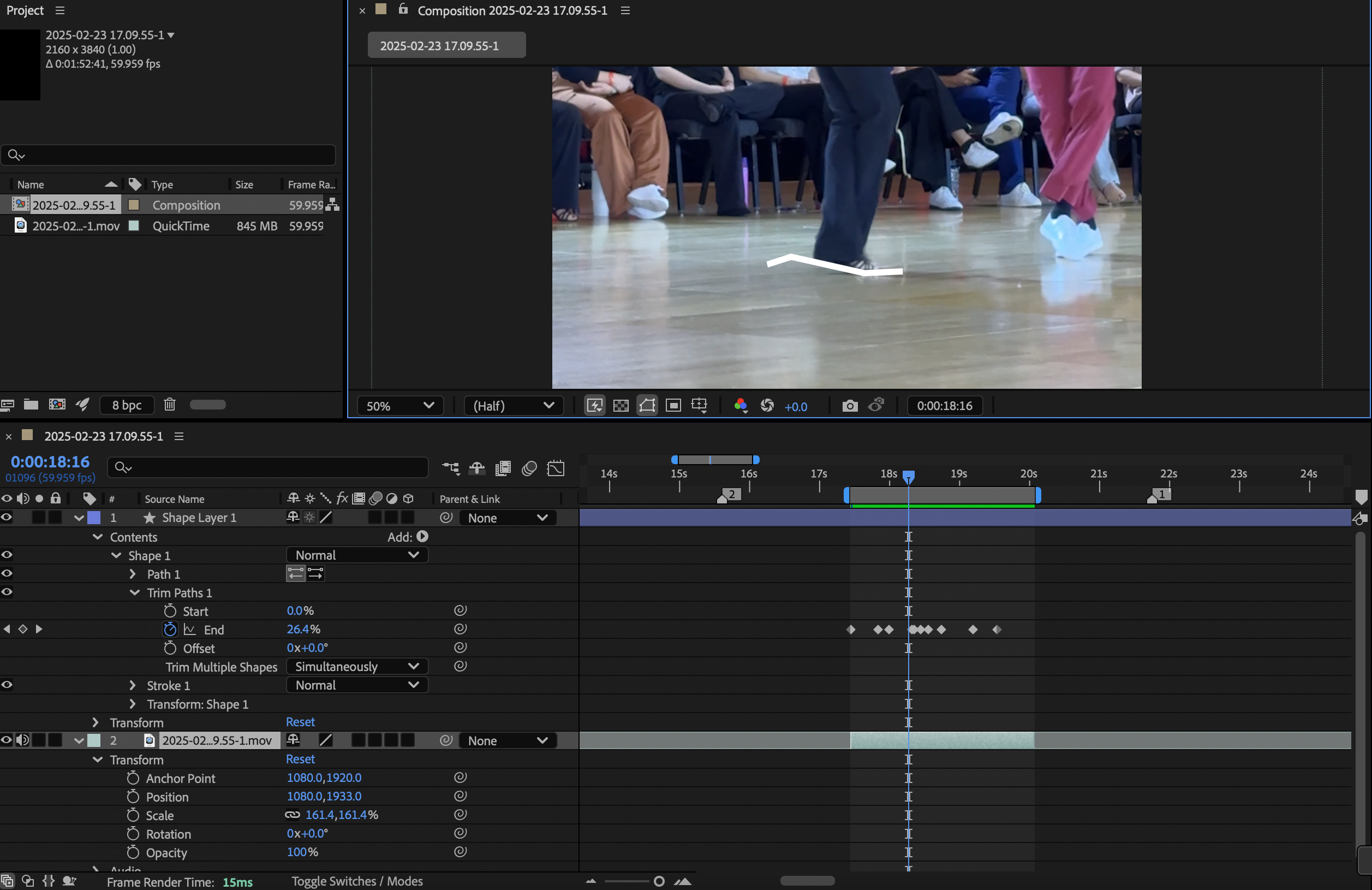Click the Interpret Footage icon in Project panel
This screenshot has height=890, width=1372.
(x=8, y=405)
